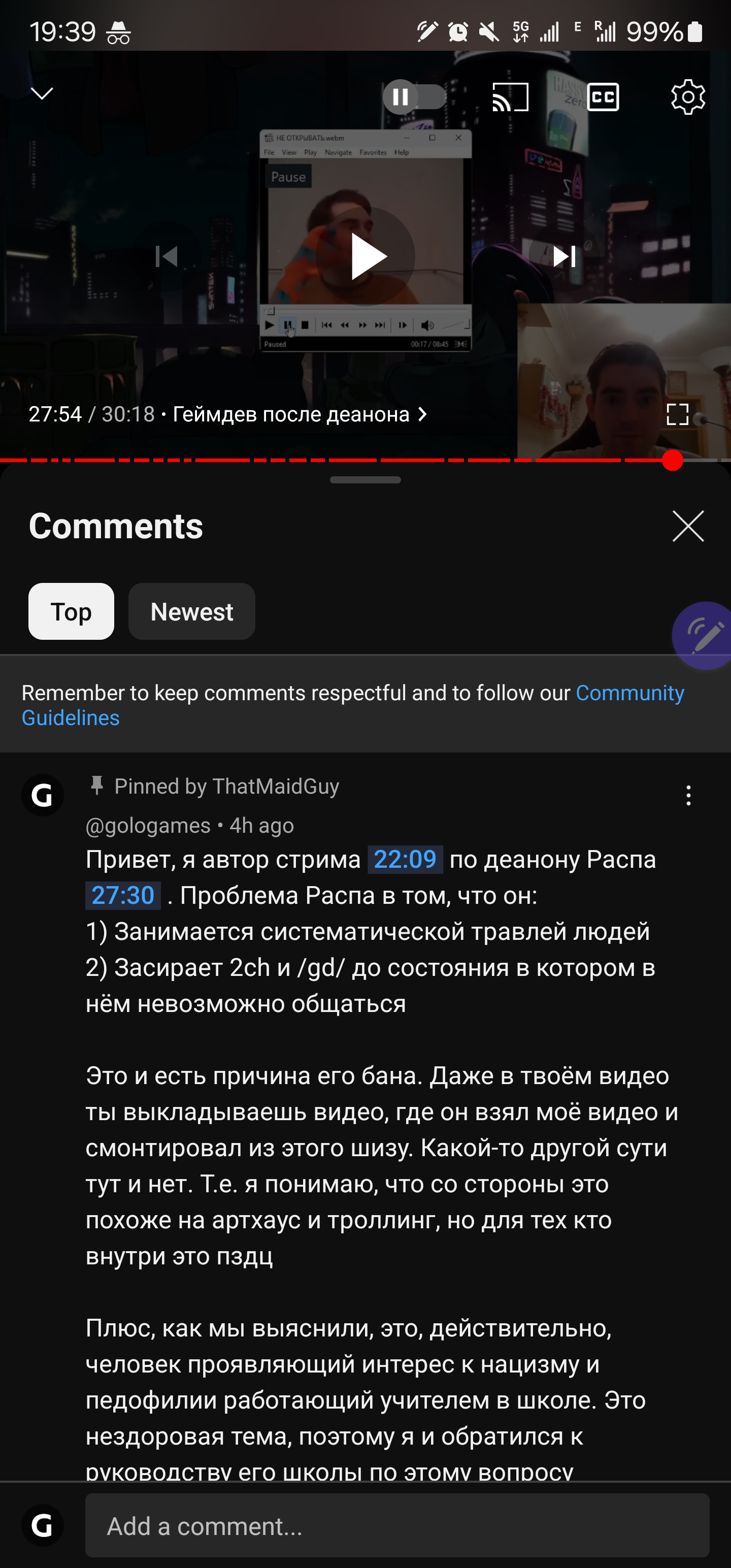Select the Top comments sort tab
The width and height of the screenshot is (731, 1568).
pos(71,611)
